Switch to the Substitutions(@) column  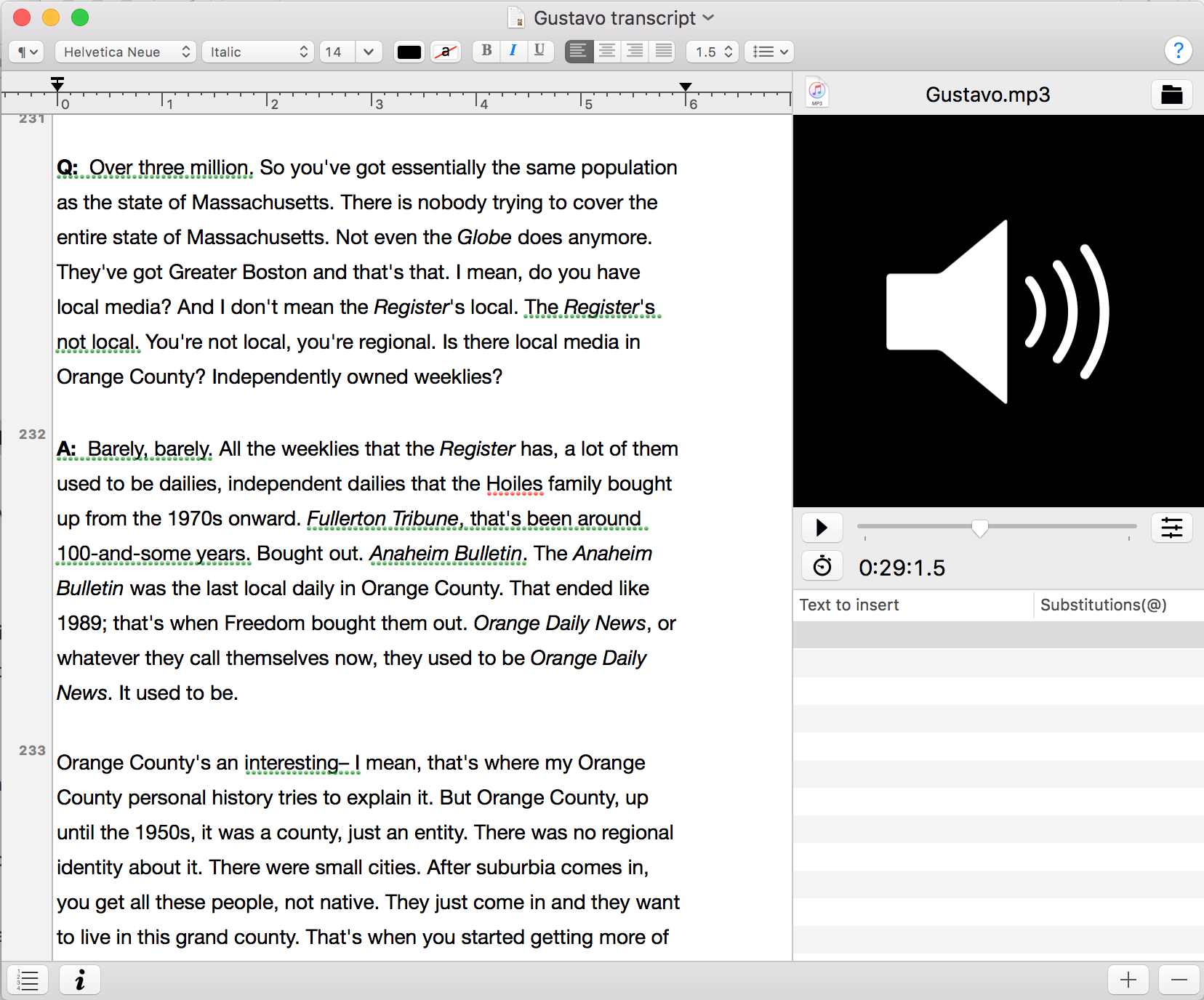(1104, 604)
